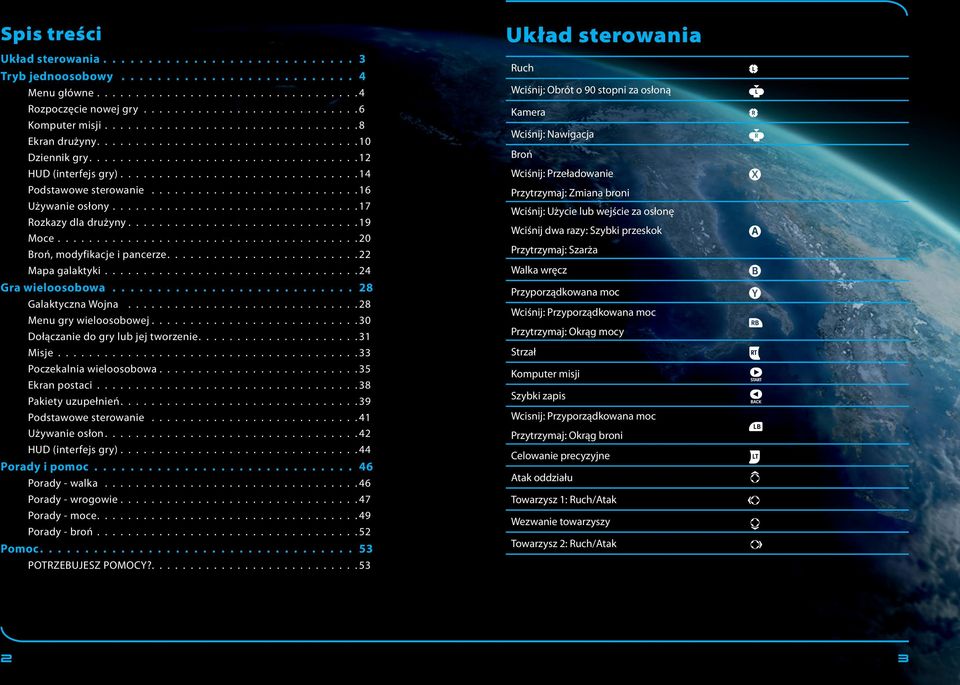This screenshot has height=685, width=960.
Task: Select the Porady - moce entry
Action: [x=199, y=515]
